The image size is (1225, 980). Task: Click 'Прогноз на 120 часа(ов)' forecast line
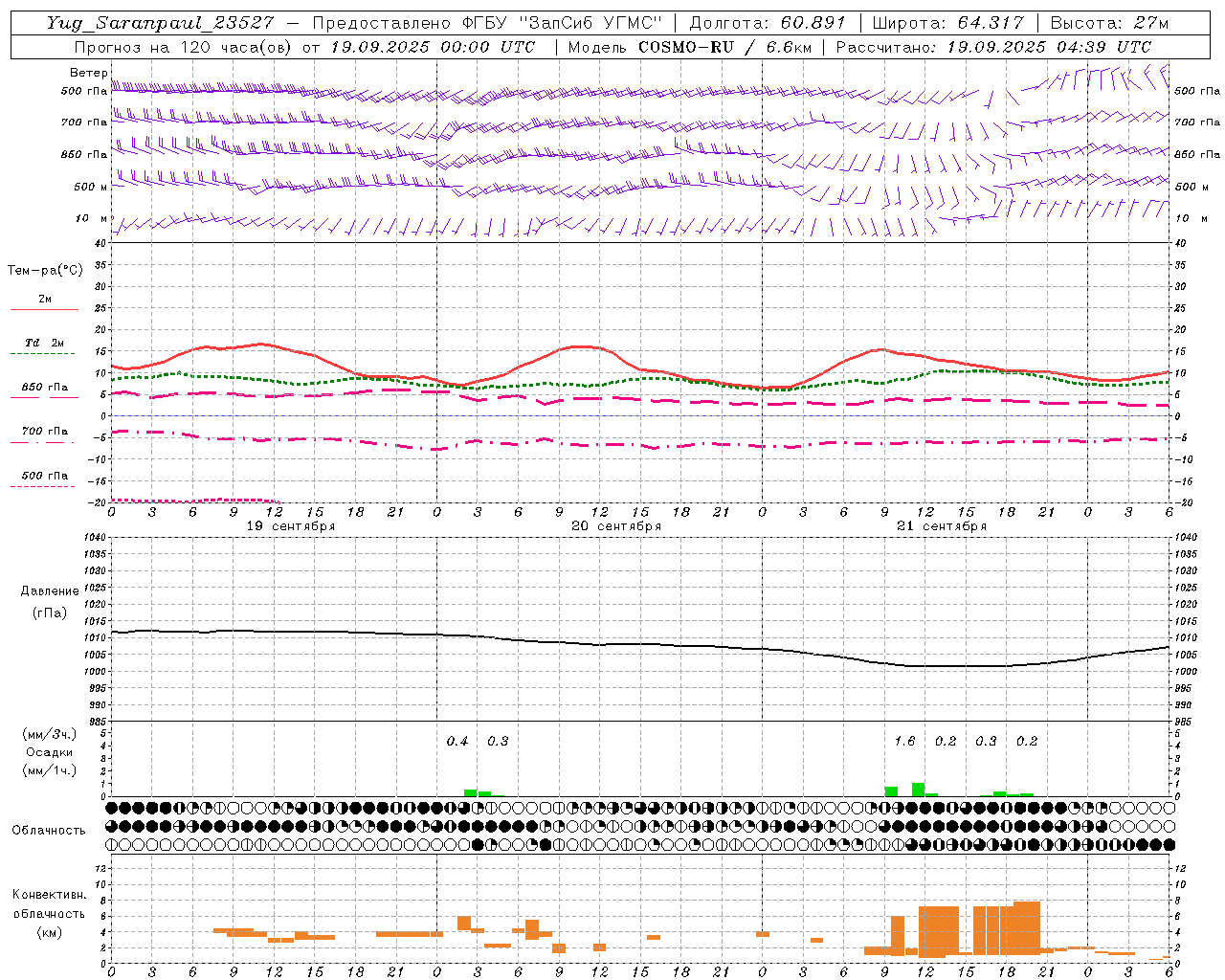(184, 47)
